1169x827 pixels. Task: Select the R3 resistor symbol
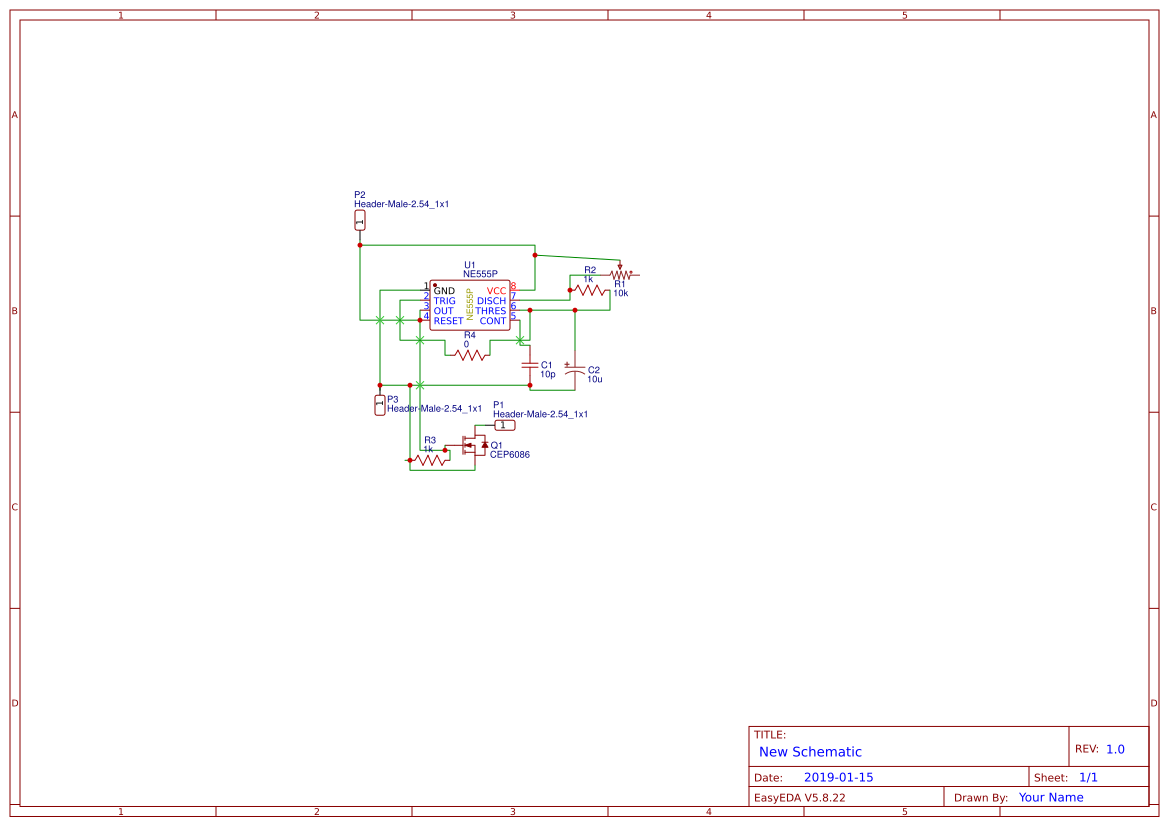430,460
